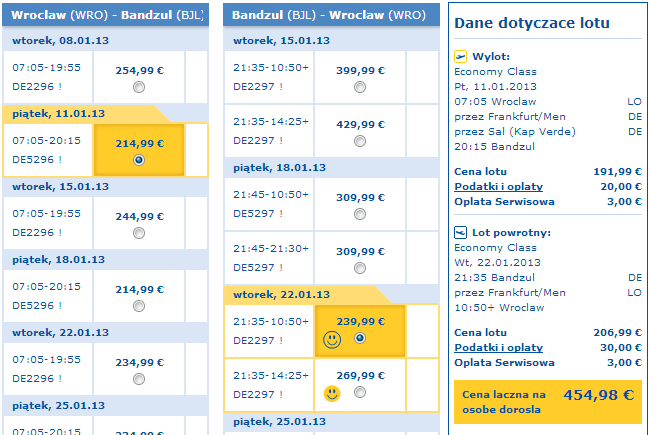Select the 234,99 € outbound fare on 22.01.13
This screenshot has width=649, height=435.
(139, 378)
